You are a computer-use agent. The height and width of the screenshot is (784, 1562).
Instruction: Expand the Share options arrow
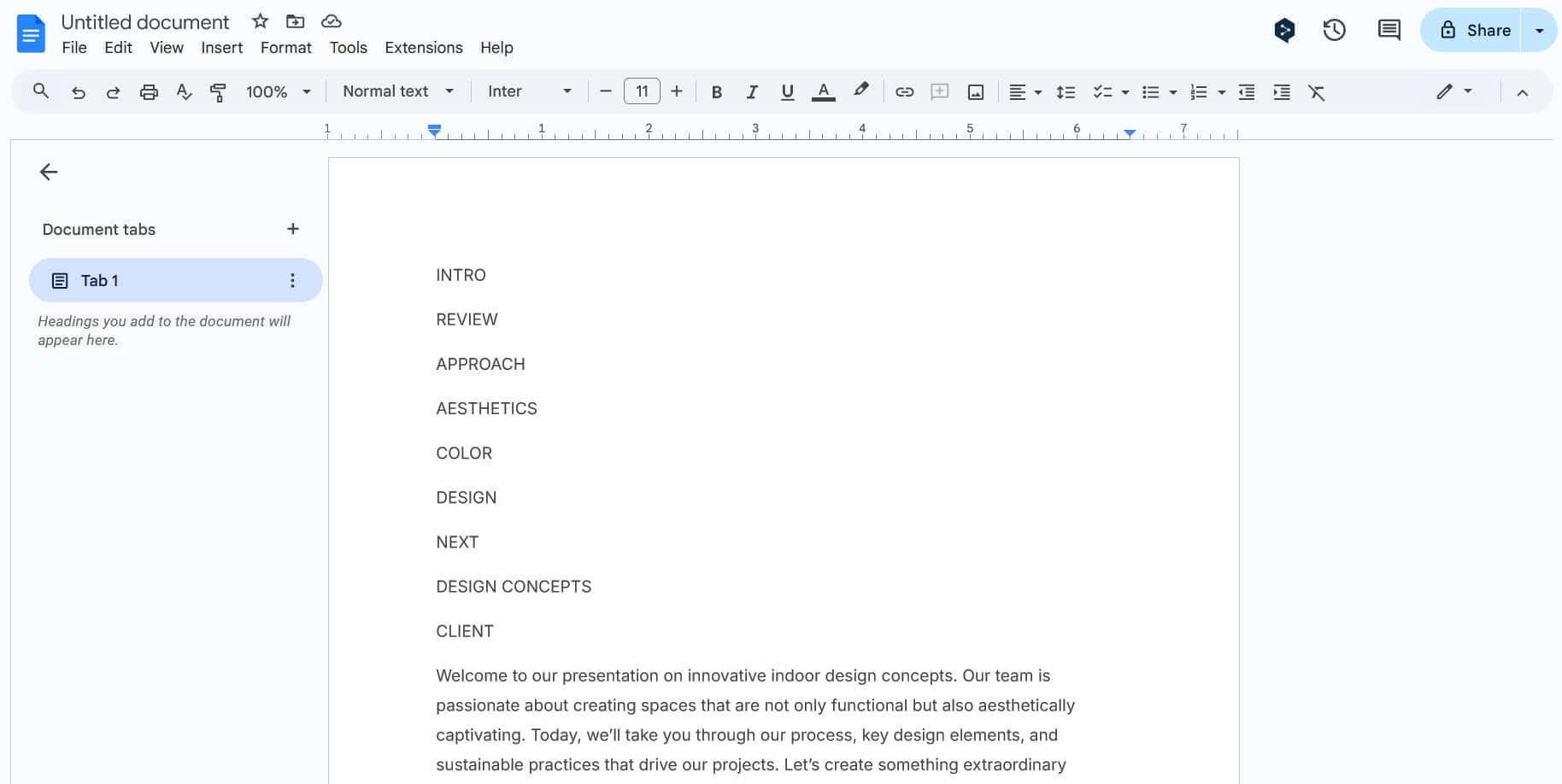pos(1539,30)
